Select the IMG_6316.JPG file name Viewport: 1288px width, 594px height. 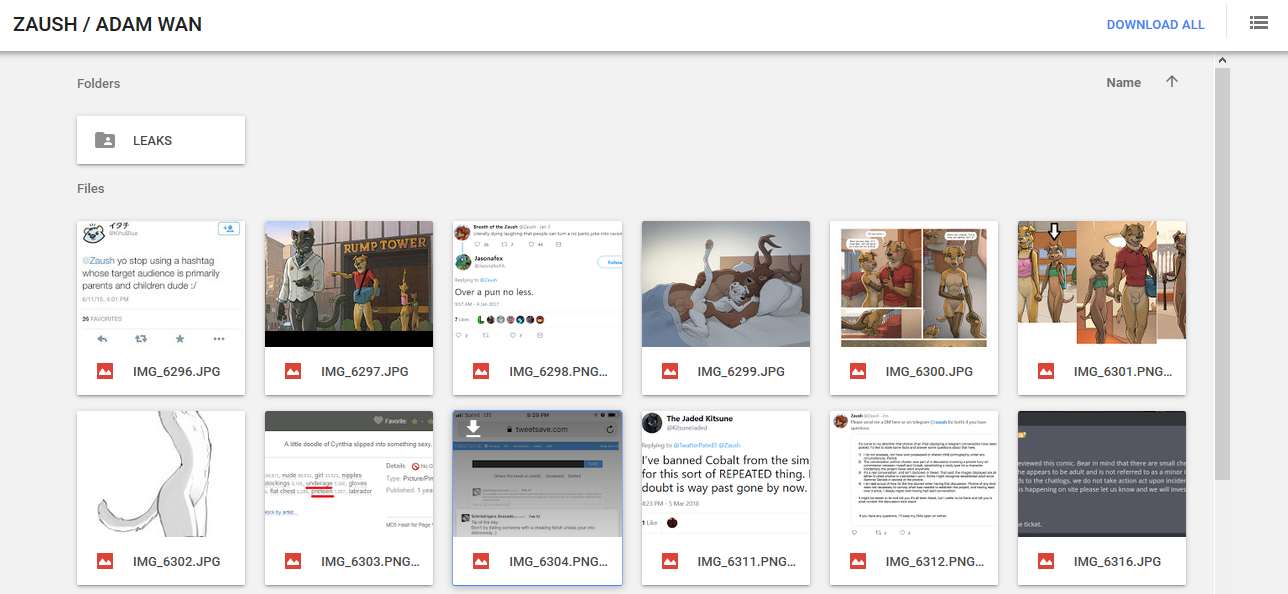tap(1116, 562)
